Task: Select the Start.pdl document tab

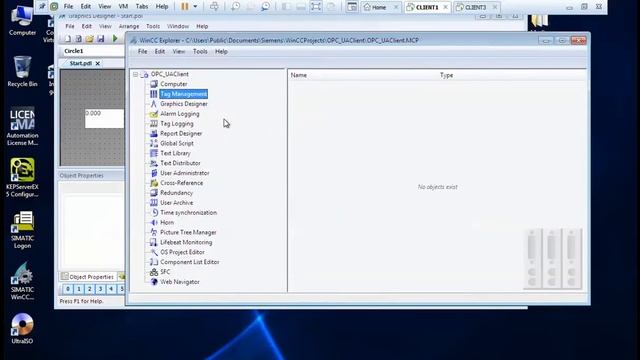Action: (x=80, y=63)
